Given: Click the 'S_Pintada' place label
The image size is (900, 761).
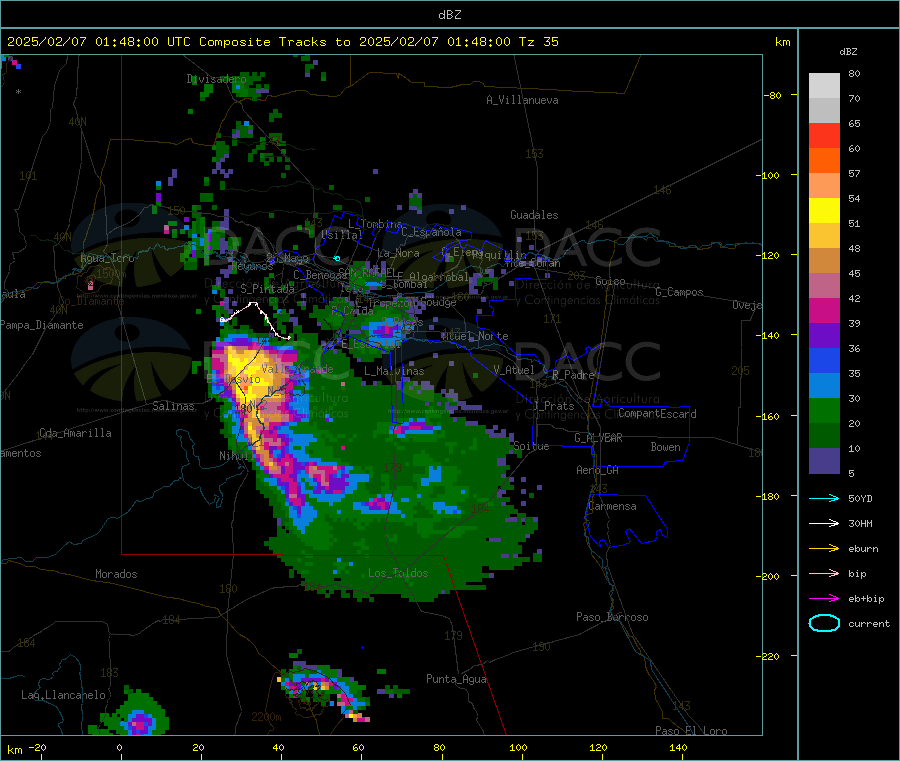Looking at the screenshot, I should [267, 289].
